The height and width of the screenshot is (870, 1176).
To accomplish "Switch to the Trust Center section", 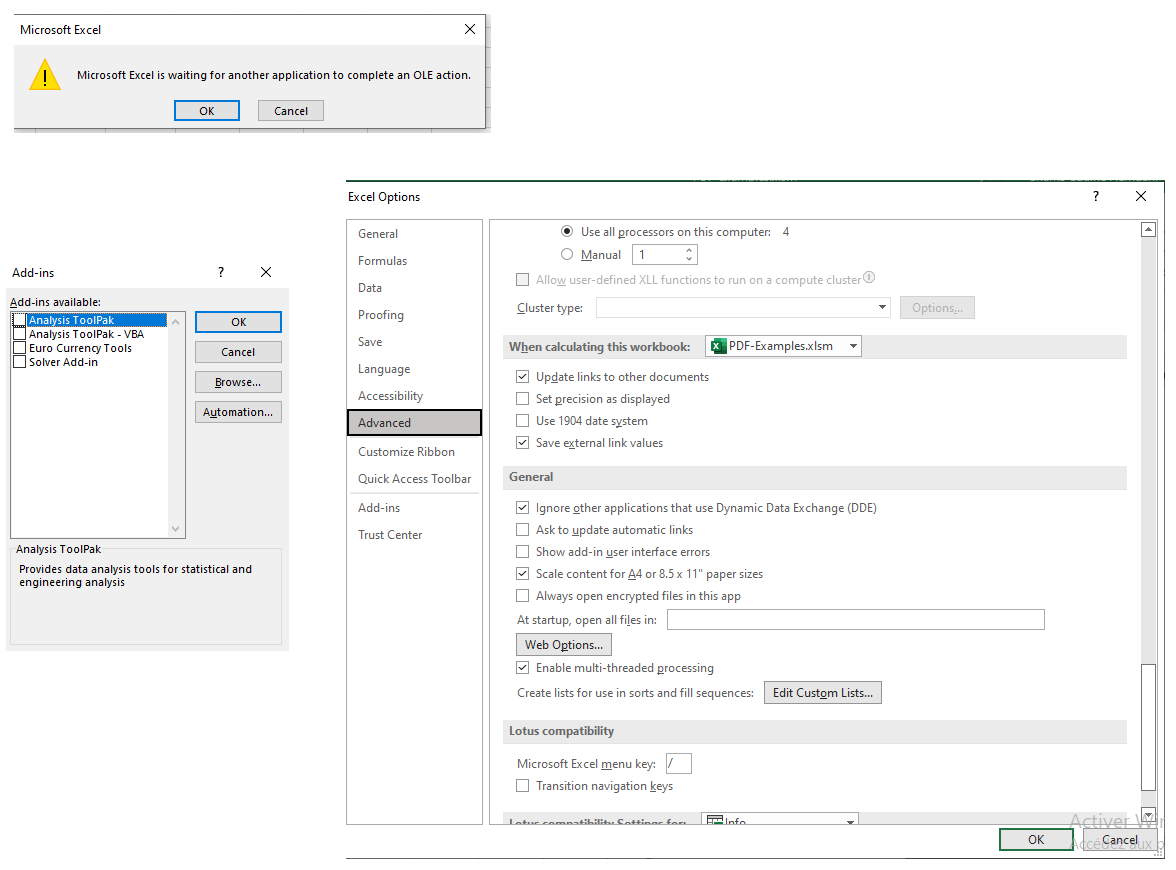I will pos(390,534).
